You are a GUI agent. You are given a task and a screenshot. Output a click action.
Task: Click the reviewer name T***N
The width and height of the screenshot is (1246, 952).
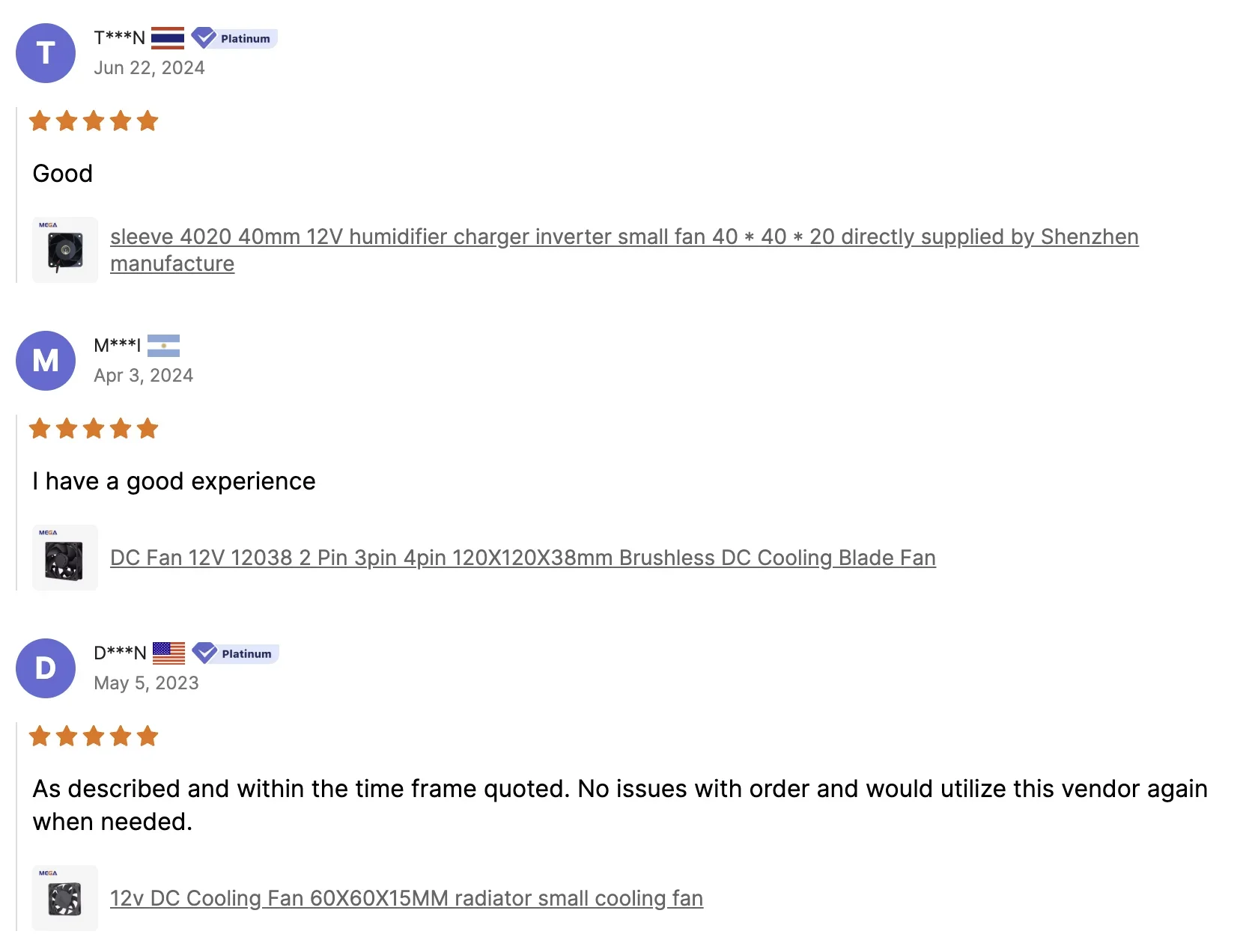click(119, 38)
